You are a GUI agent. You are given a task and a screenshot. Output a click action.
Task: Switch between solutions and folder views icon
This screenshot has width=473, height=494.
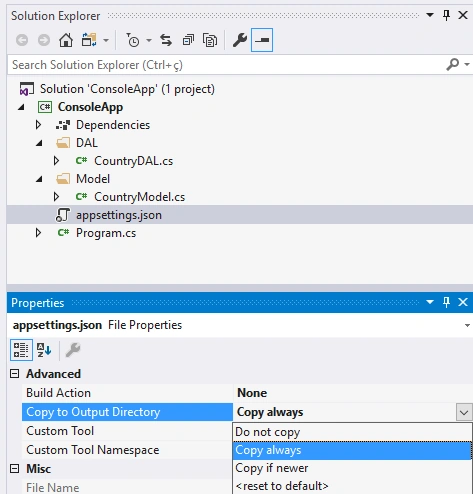pos(89,40)
